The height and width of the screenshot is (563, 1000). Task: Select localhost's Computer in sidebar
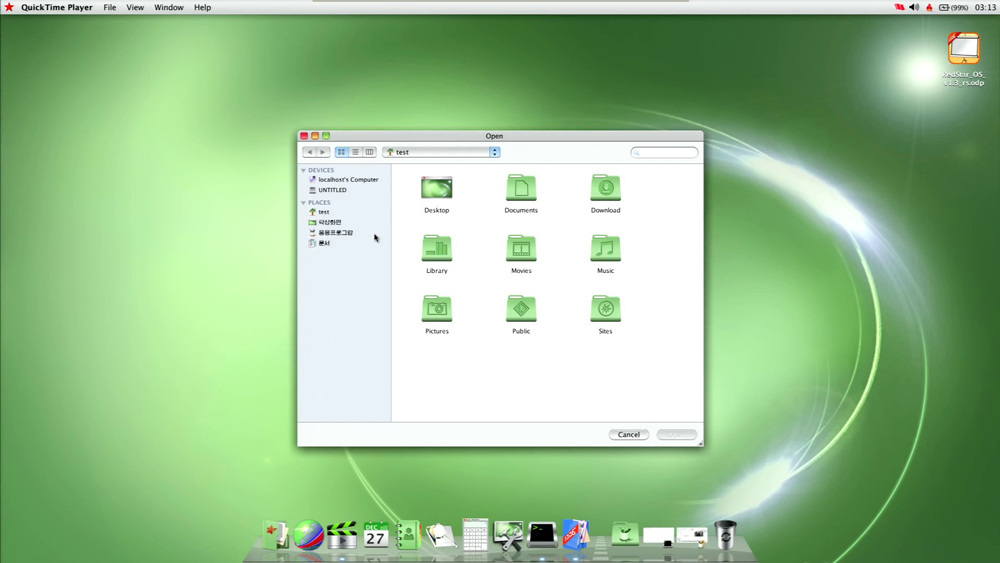click(348, 180)
